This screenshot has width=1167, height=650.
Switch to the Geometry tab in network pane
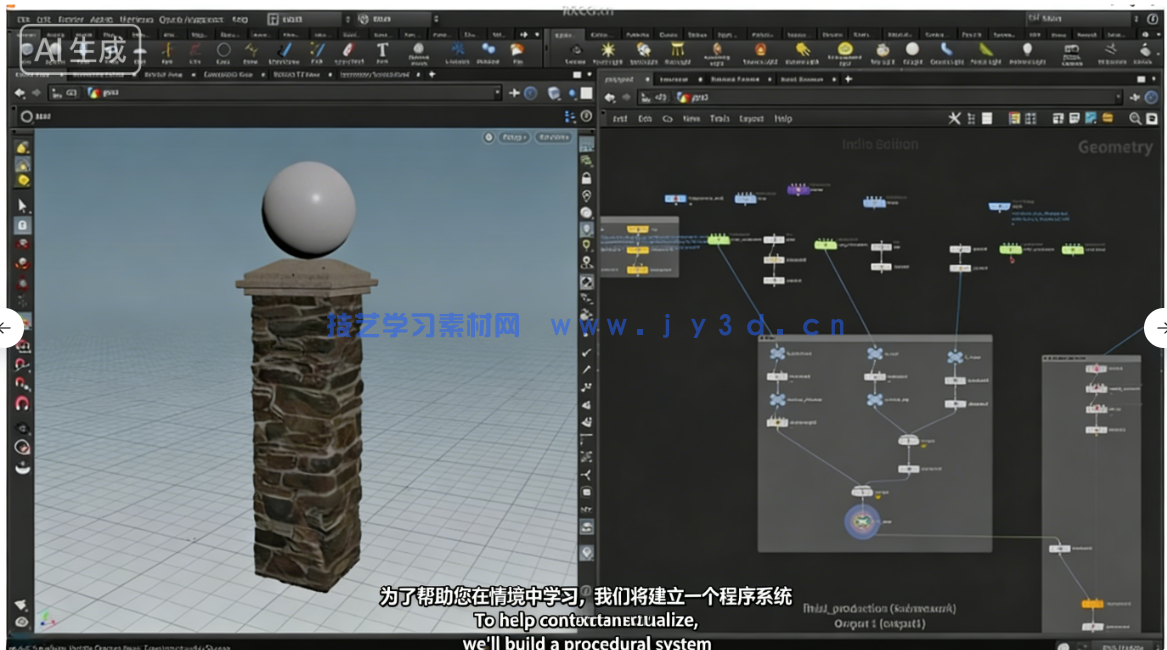[1117, 147]
